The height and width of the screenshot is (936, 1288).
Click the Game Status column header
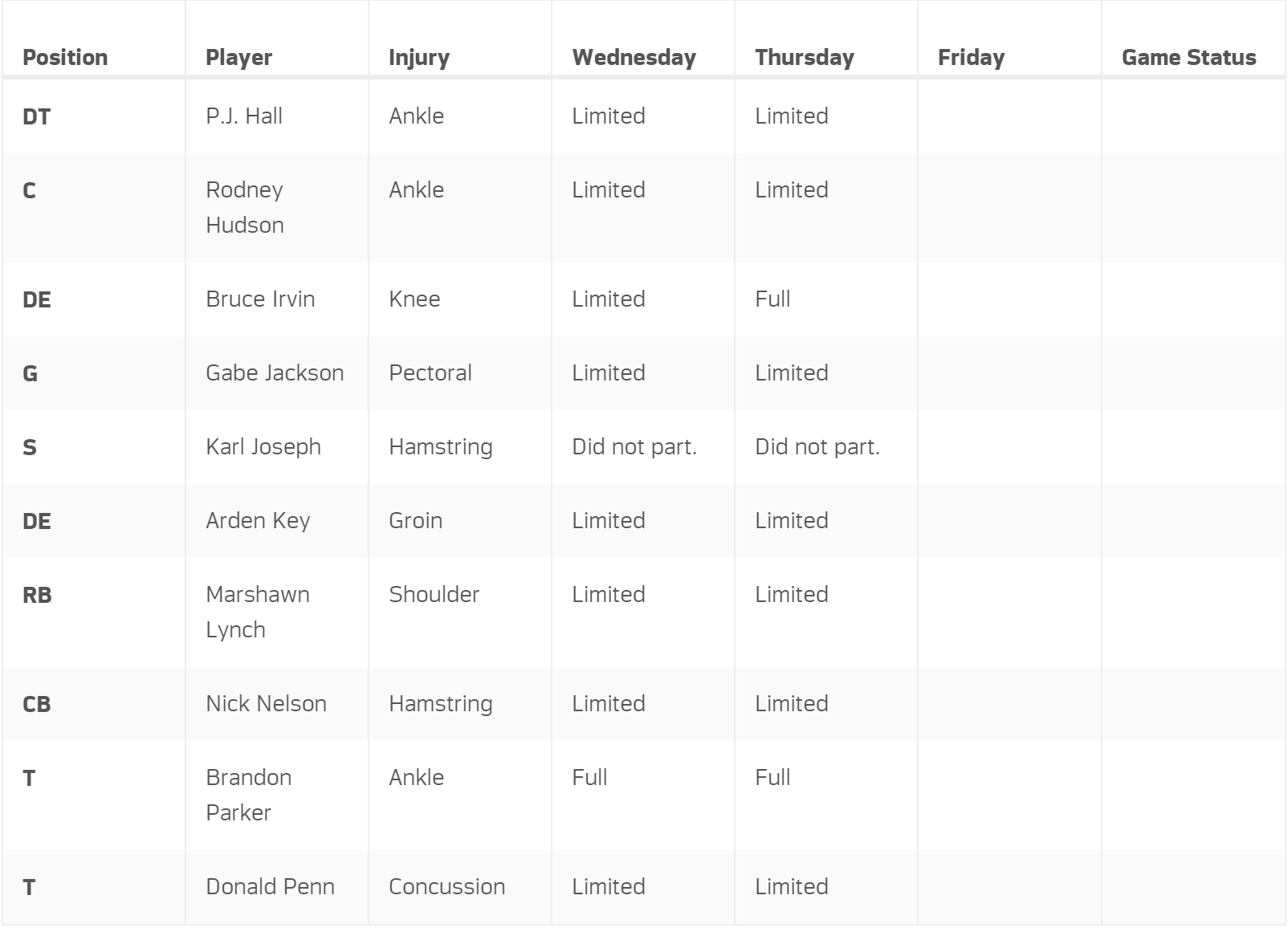(1188, 58)
